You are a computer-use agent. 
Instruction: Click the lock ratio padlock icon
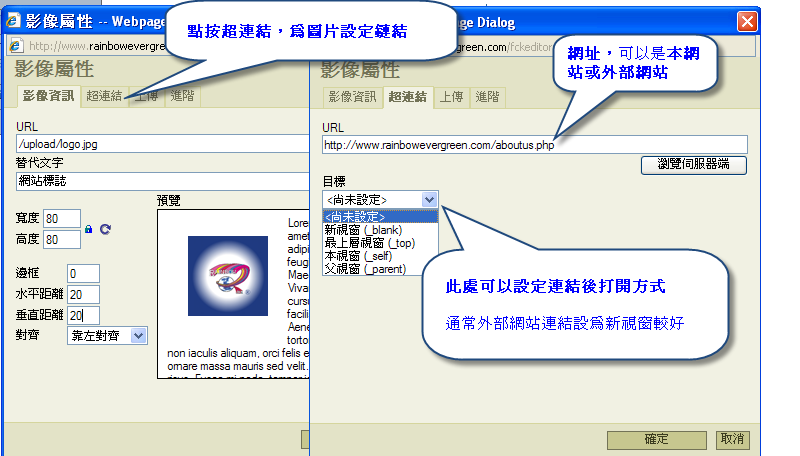[88, 229]
